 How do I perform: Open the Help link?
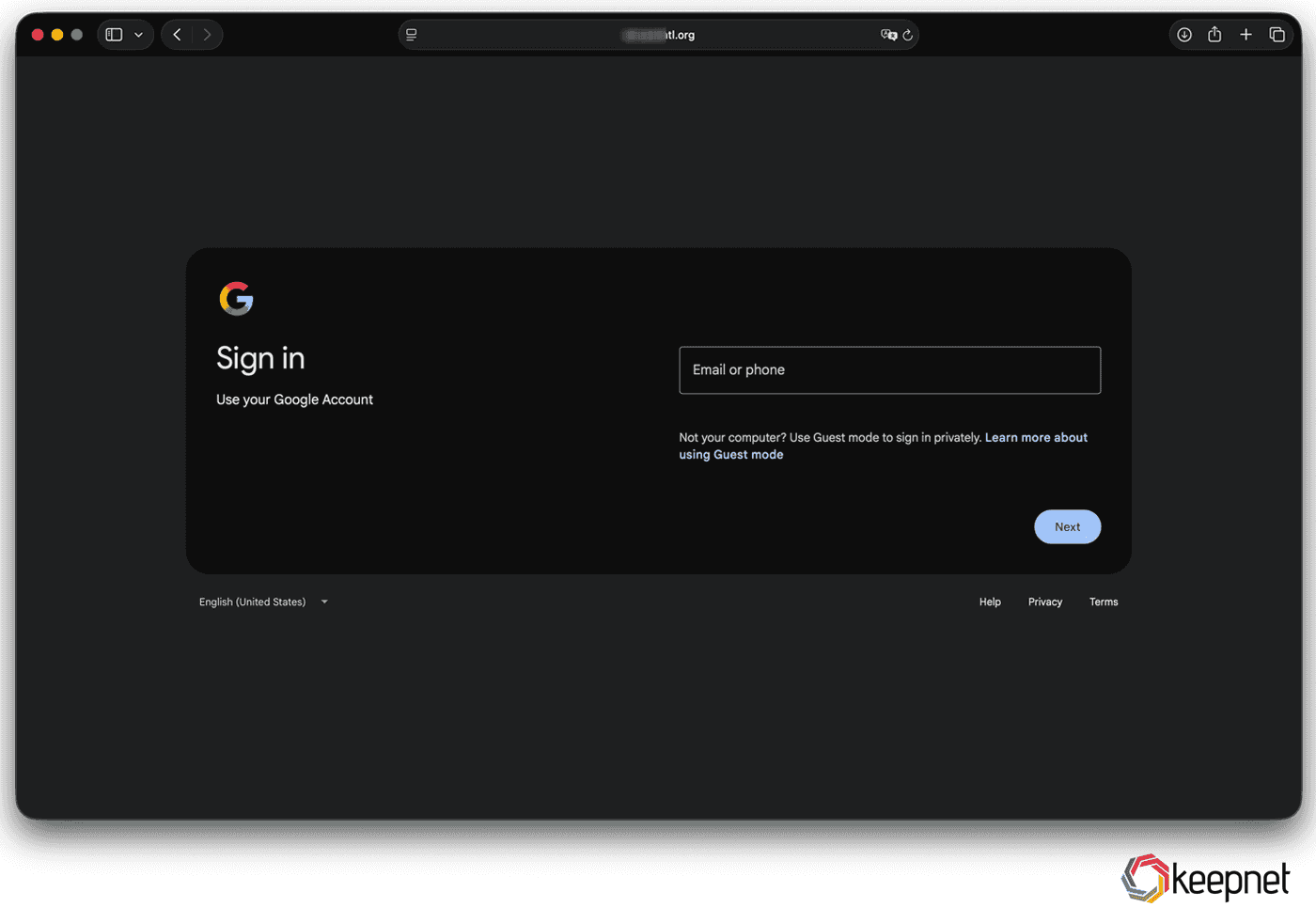(x=990, y=602)
